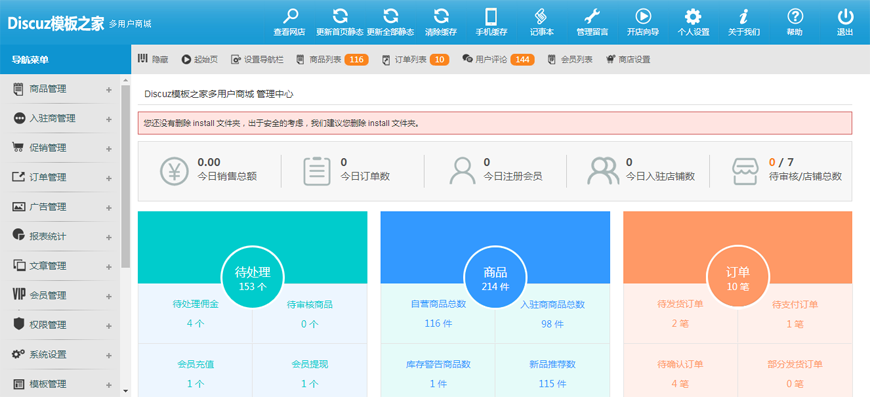Expand 会员管理 plus sign
This screenshot has height=397, width=870.
point(109,296)
